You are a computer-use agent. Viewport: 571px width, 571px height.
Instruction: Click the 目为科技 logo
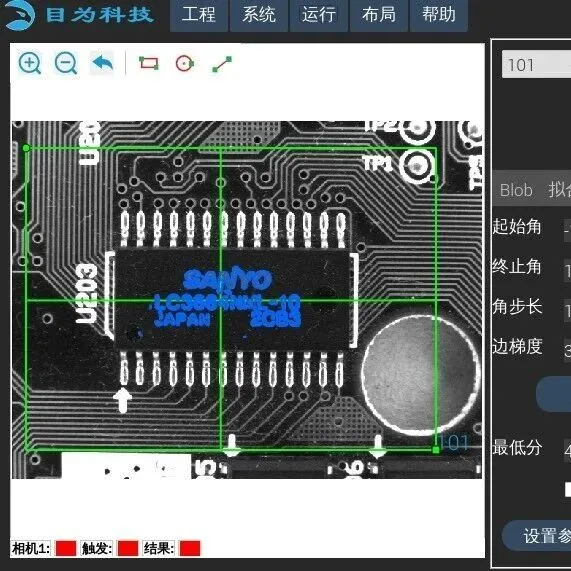tap(78, 15)
